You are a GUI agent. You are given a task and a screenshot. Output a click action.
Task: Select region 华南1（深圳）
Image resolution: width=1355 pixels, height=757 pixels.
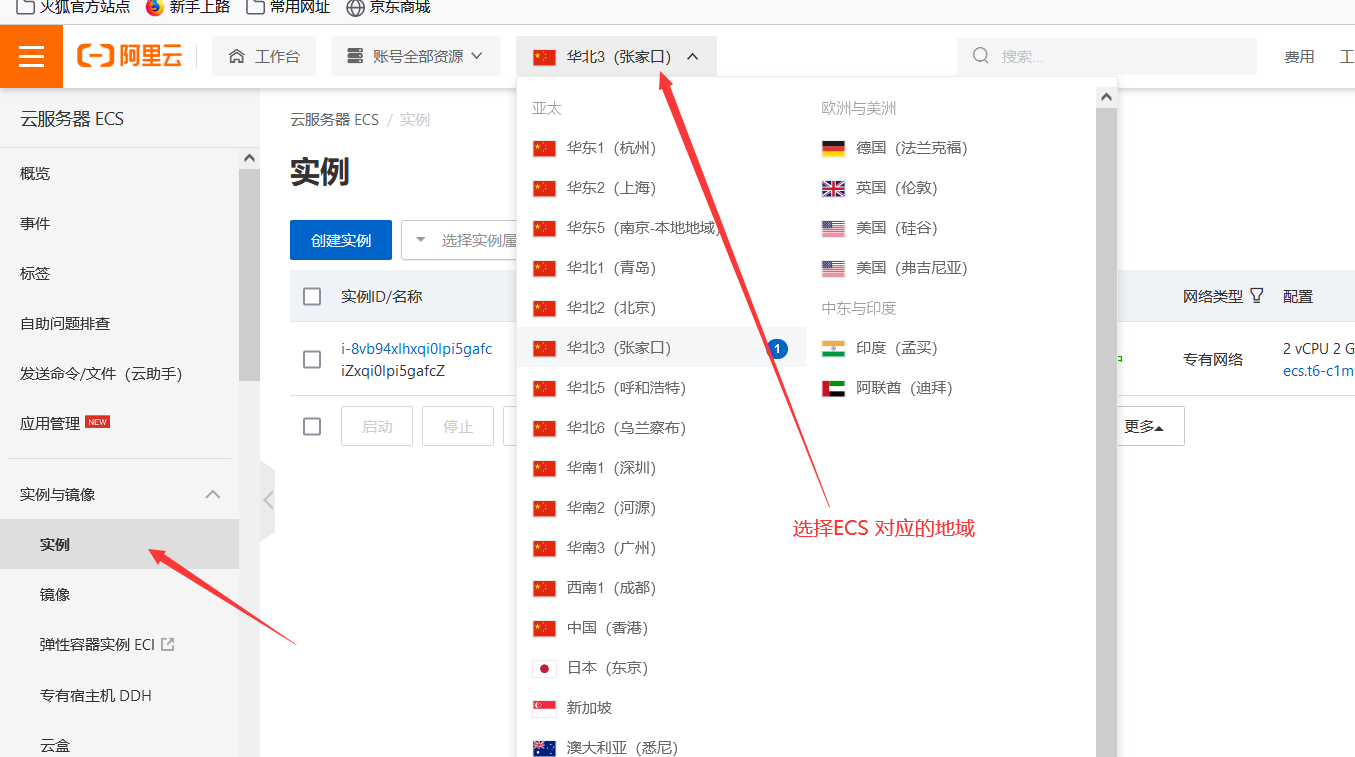click(x=661, y=468)
